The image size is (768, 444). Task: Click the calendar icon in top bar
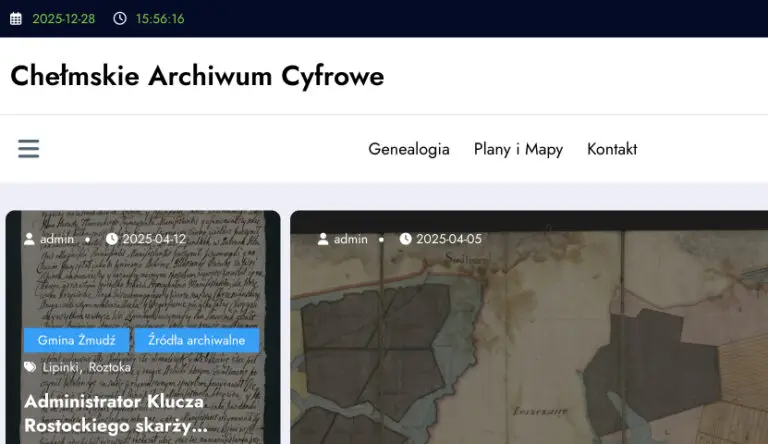[16, 19]
